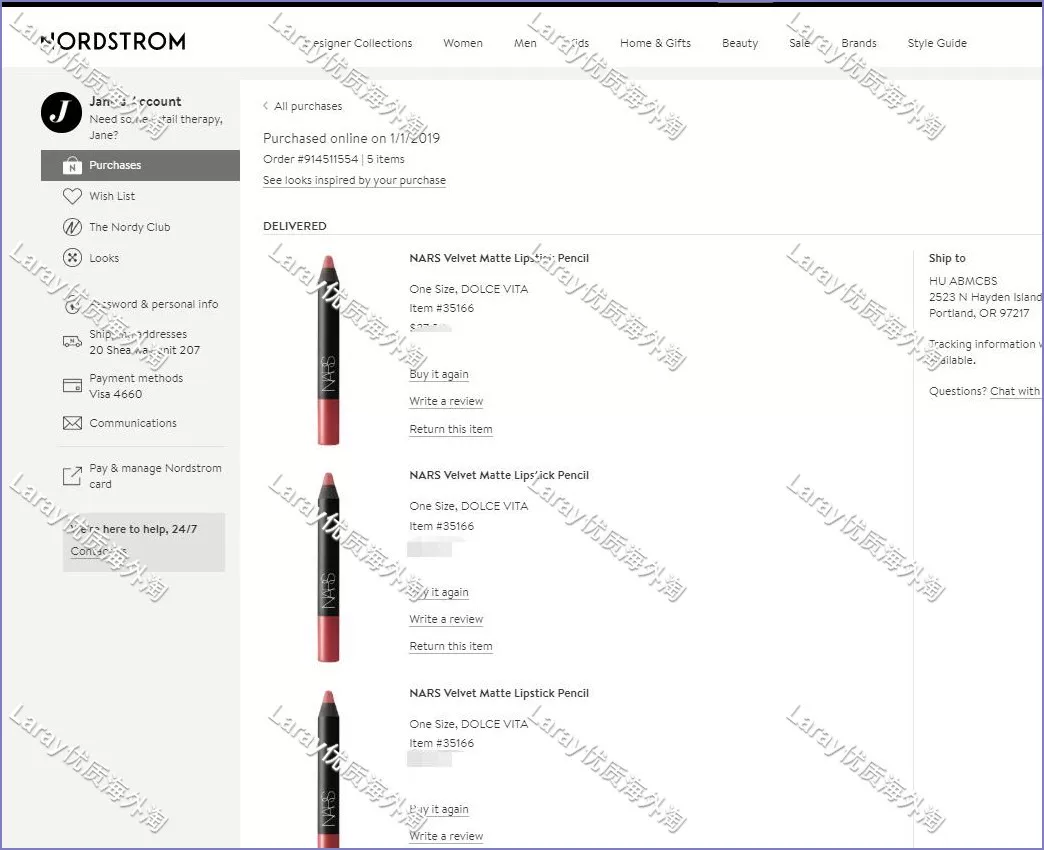Click the Wish List heart icon
This screenshot has width=1044, height=850.
[72, 196]
